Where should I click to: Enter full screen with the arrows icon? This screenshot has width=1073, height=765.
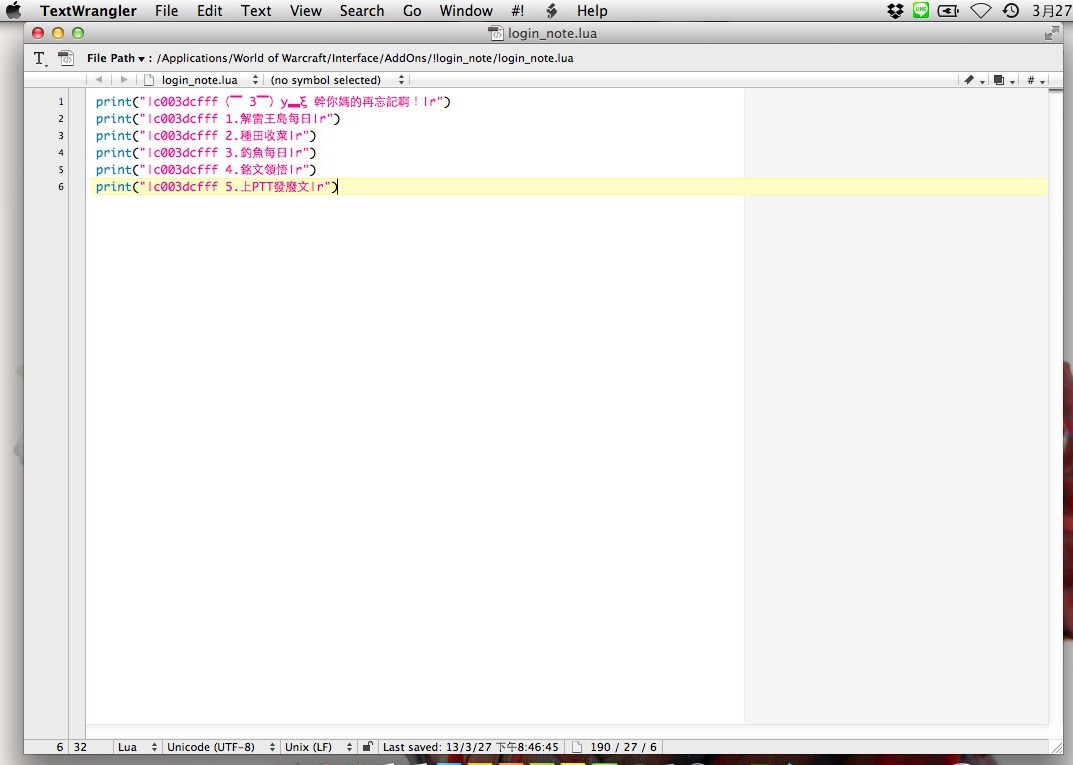(x=1052, y=33)
